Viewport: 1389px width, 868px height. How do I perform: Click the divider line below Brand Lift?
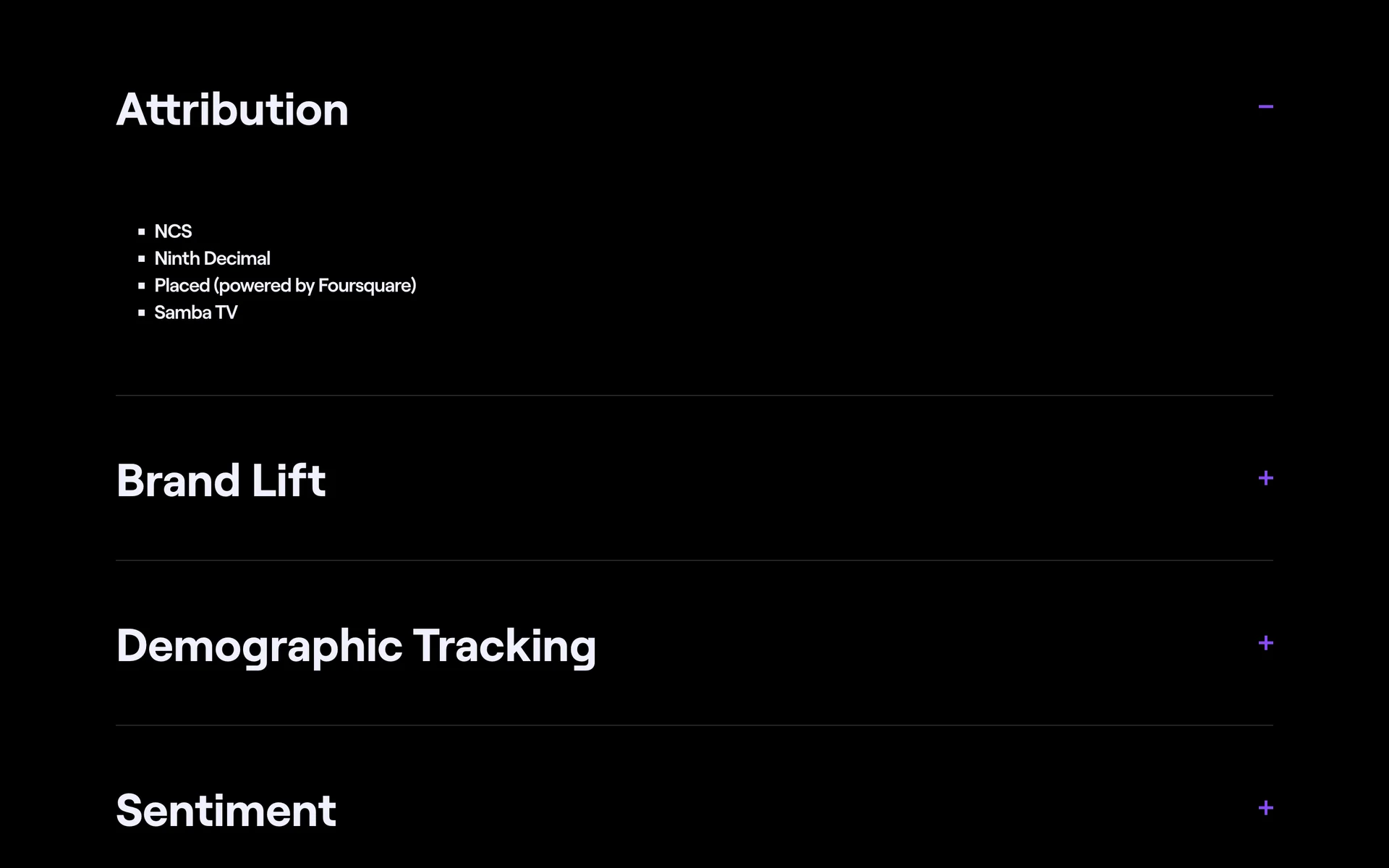[x=694, y=560]
